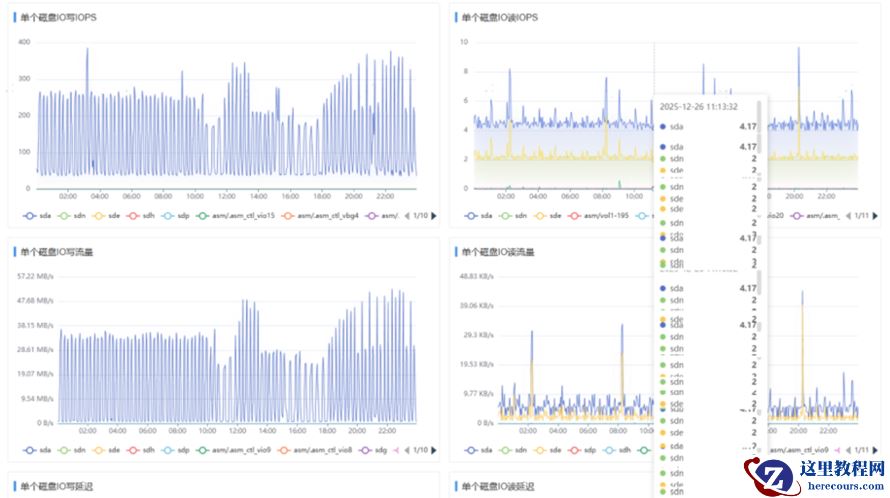Toggle sdp series in write throughput legend
The width and height of the screenshot is (890, 498).
coord(175,450)
